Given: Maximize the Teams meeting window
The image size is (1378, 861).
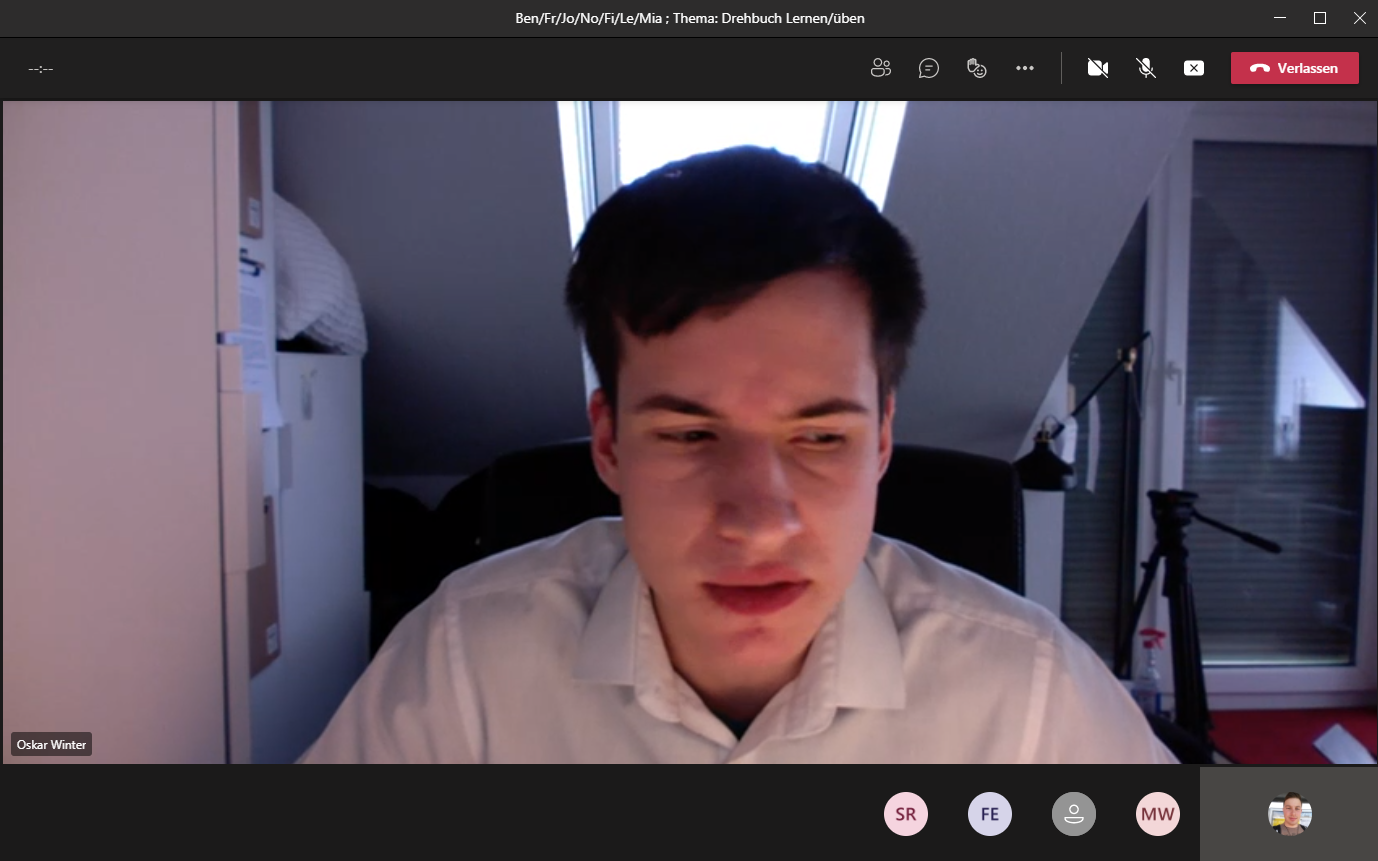Looking at the screenshot, I should coord(1320,18).
